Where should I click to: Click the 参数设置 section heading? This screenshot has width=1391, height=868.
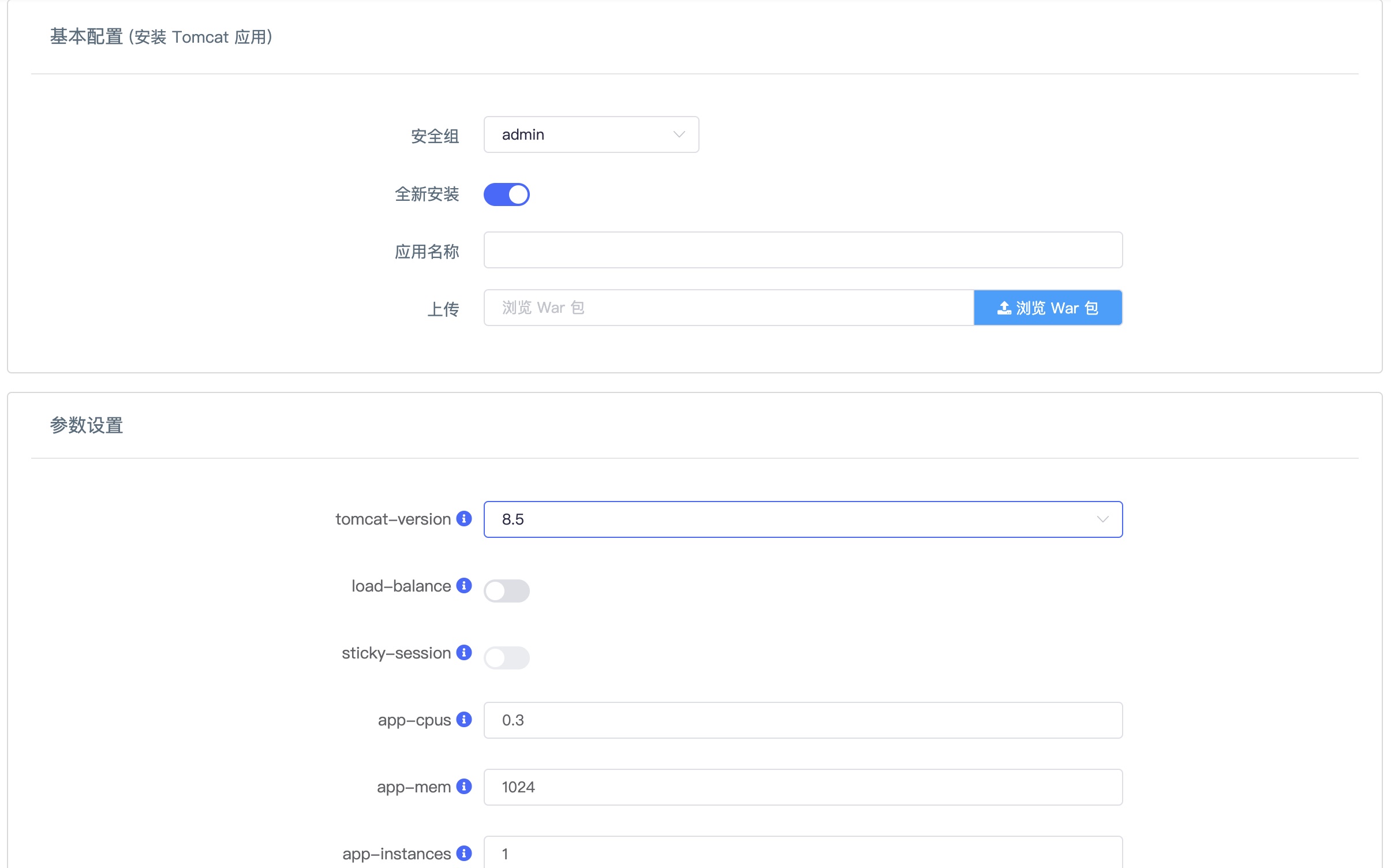(87, 425)
